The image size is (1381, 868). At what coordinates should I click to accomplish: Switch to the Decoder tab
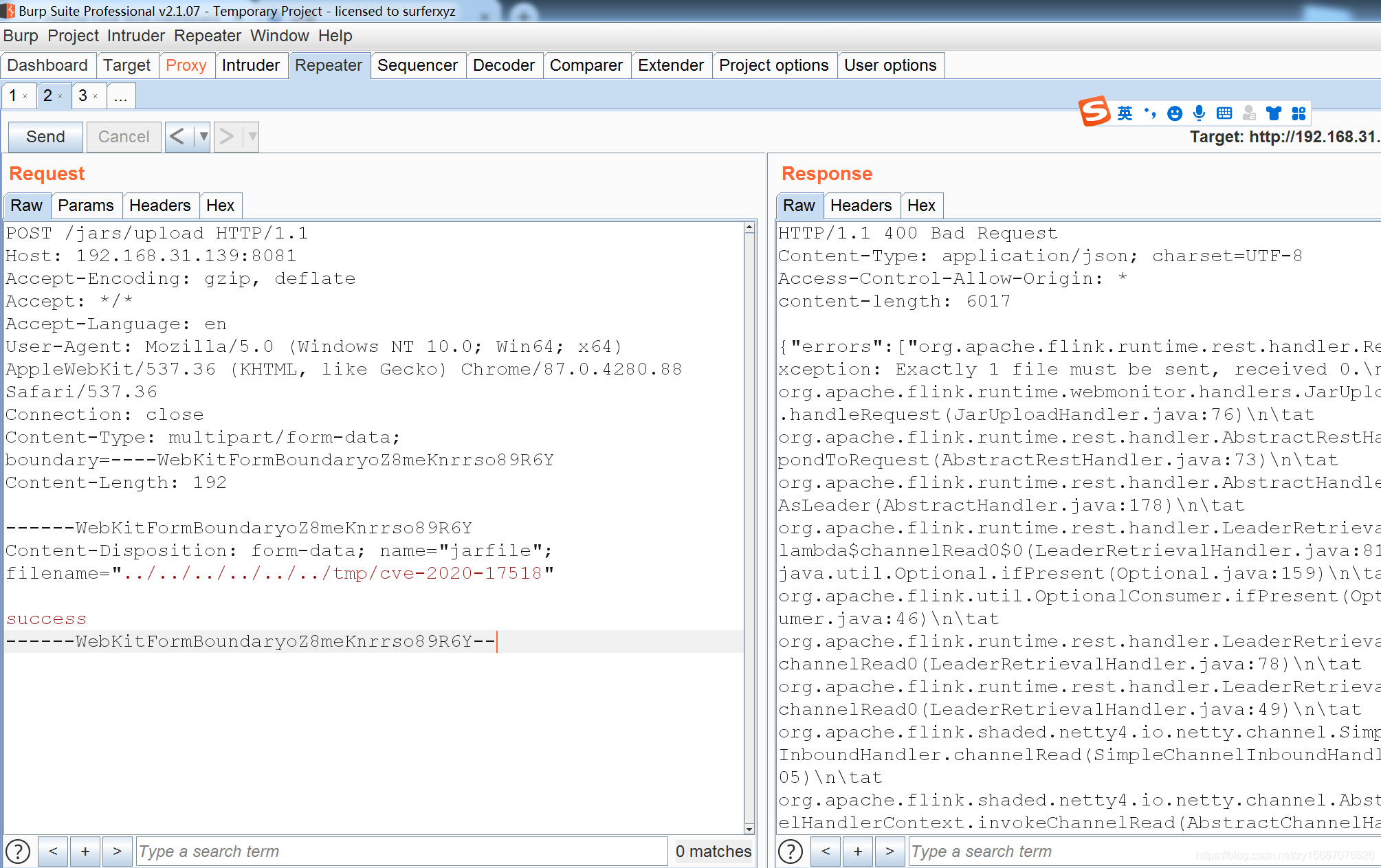[x=504, y=65]
